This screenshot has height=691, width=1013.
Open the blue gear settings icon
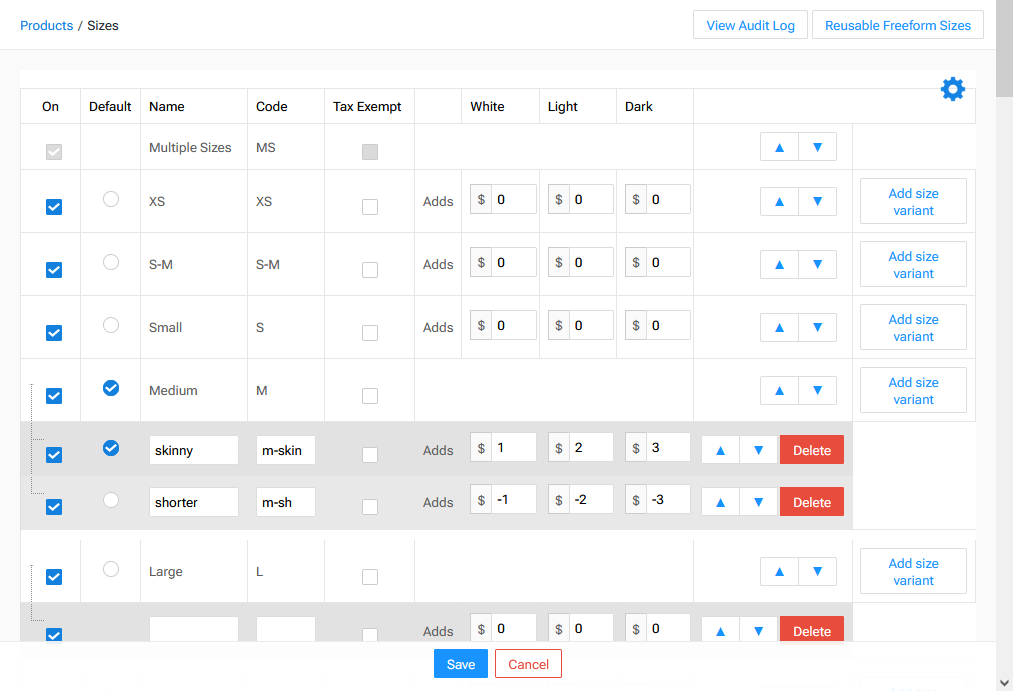coord(953,89)
